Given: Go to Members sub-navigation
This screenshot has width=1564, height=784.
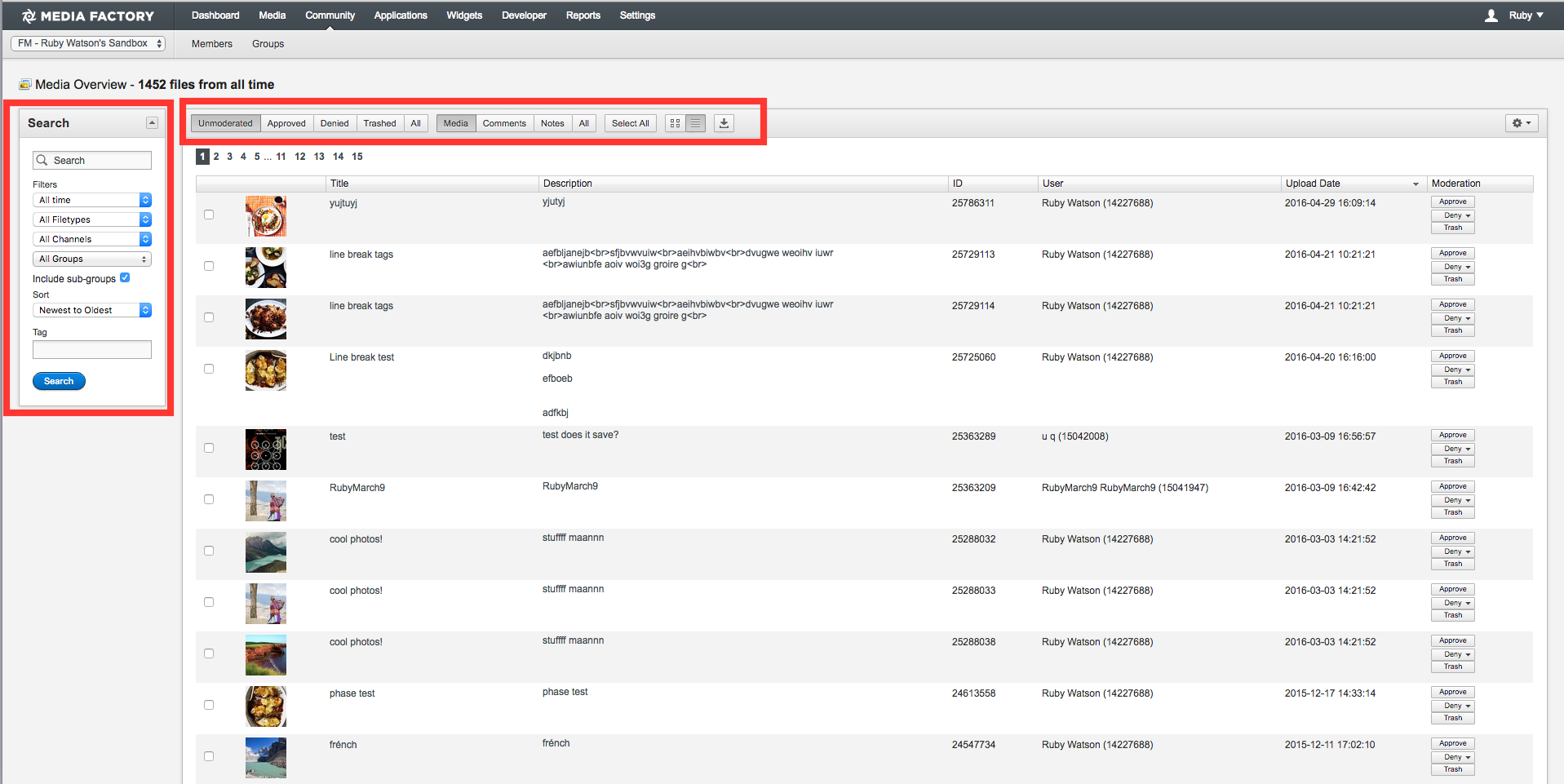Looking at the screenshot, I should click(212, 44).
